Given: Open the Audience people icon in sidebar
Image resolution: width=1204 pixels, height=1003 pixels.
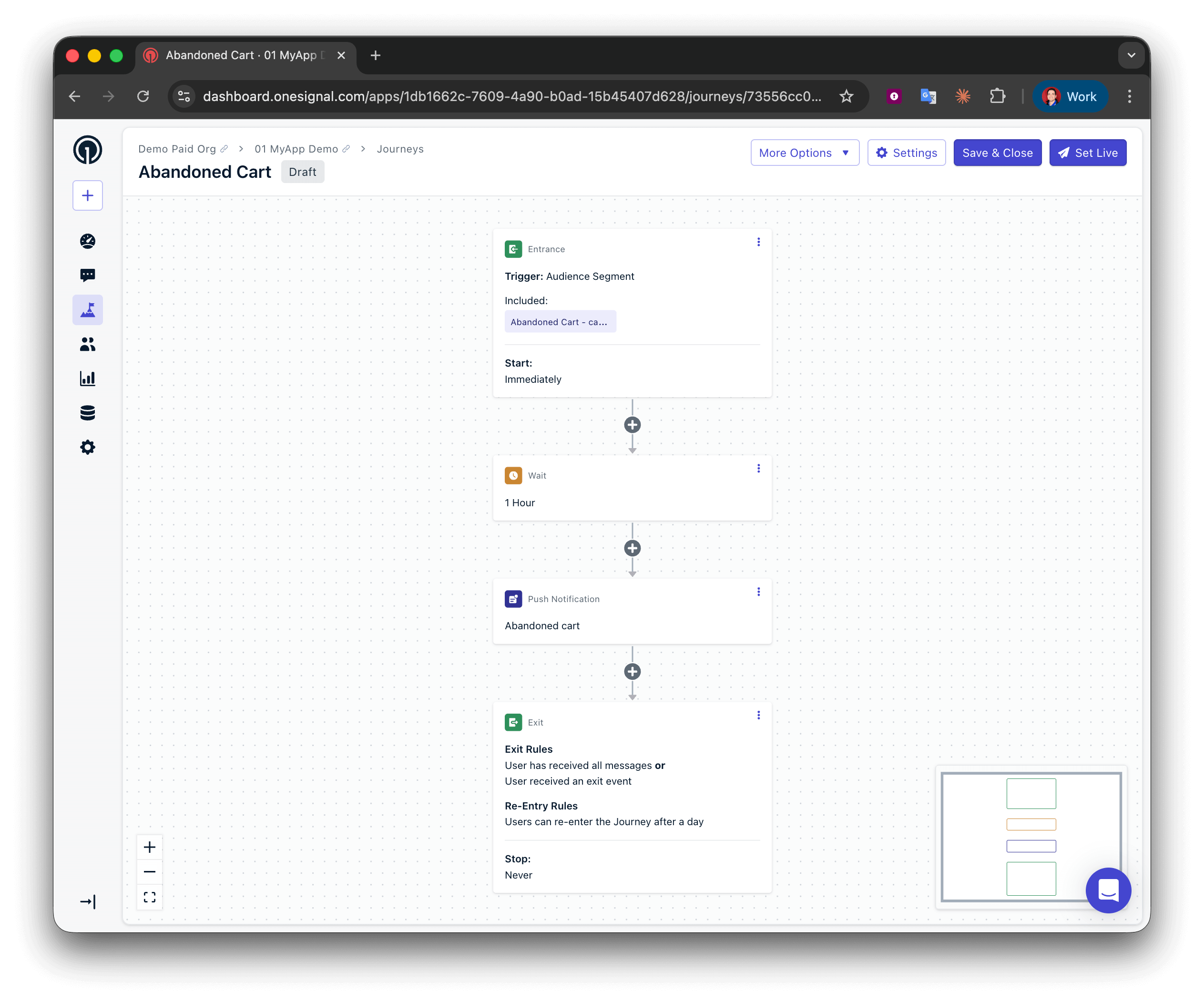Looking at the screenshot, I should tap(88, 344).
